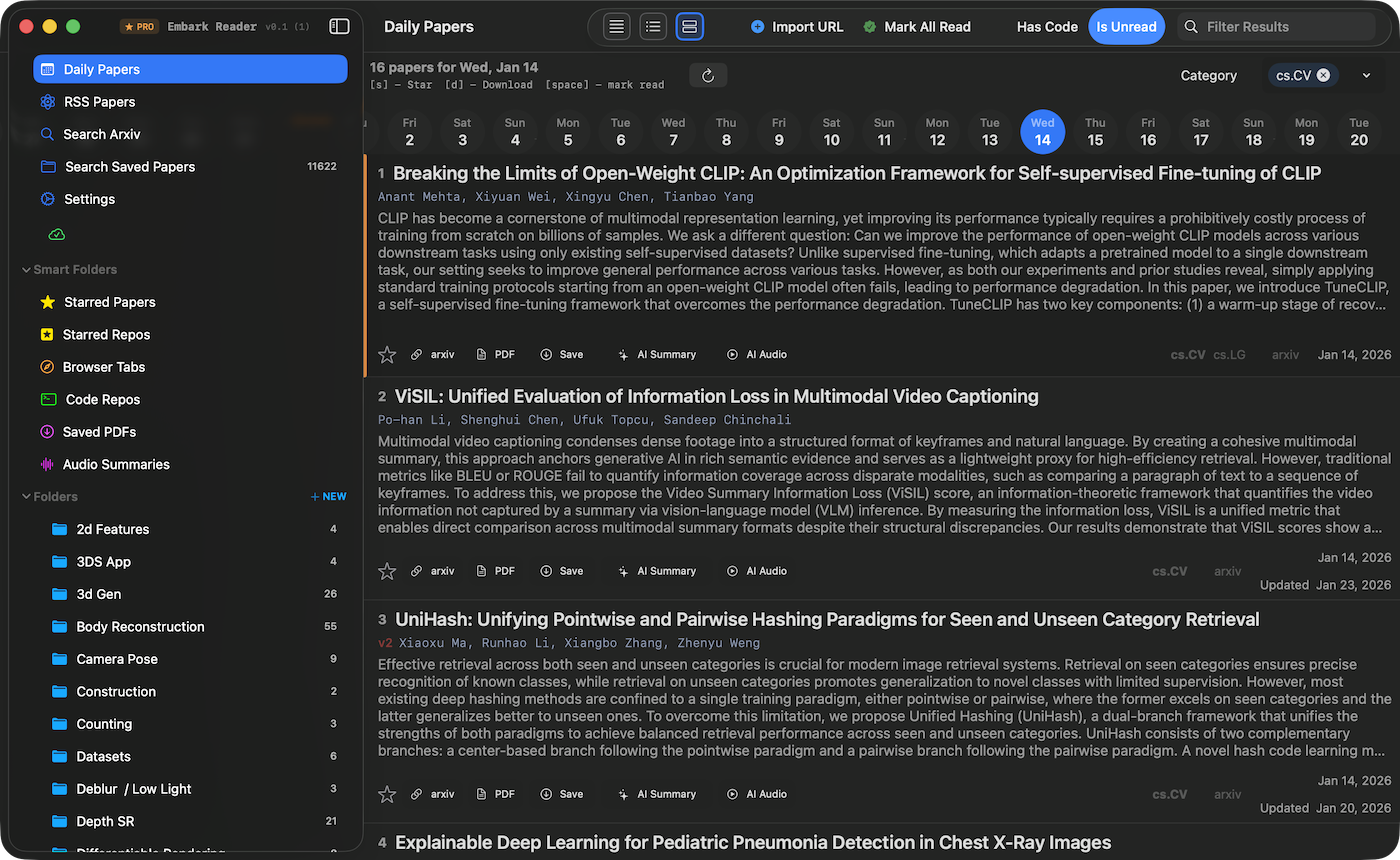
Task: Generate an AI Summary for the TuneCLIP paper
Action: [x=657, y=354]
